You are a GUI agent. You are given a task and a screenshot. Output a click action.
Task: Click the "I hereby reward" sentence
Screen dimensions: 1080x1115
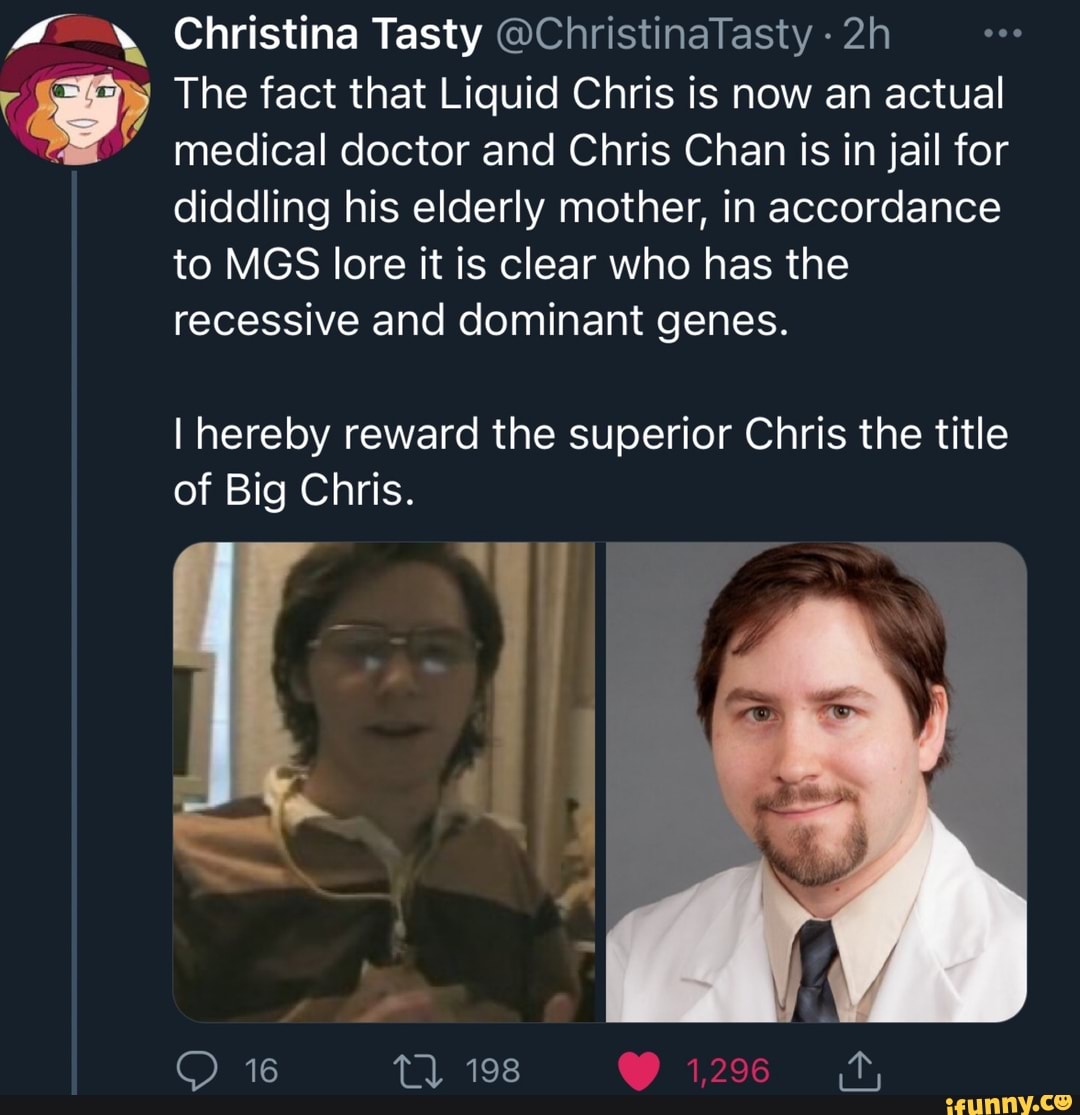click(590, 435)
